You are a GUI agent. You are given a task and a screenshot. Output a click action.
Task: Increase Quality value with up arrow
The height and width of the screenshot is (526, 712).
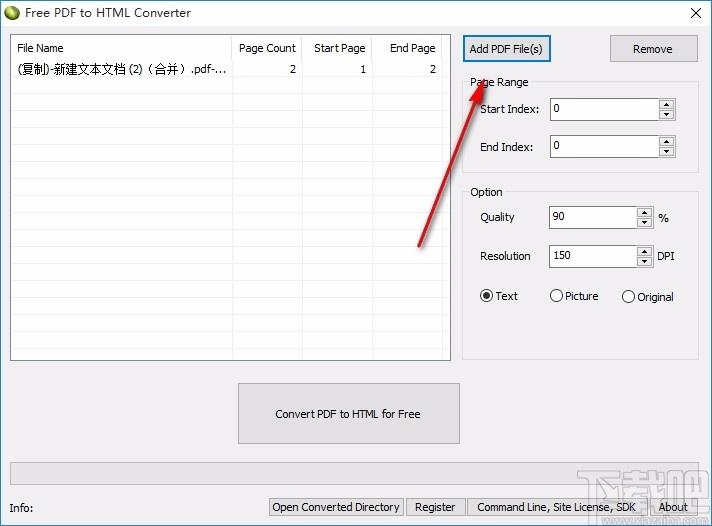(644, 212)
